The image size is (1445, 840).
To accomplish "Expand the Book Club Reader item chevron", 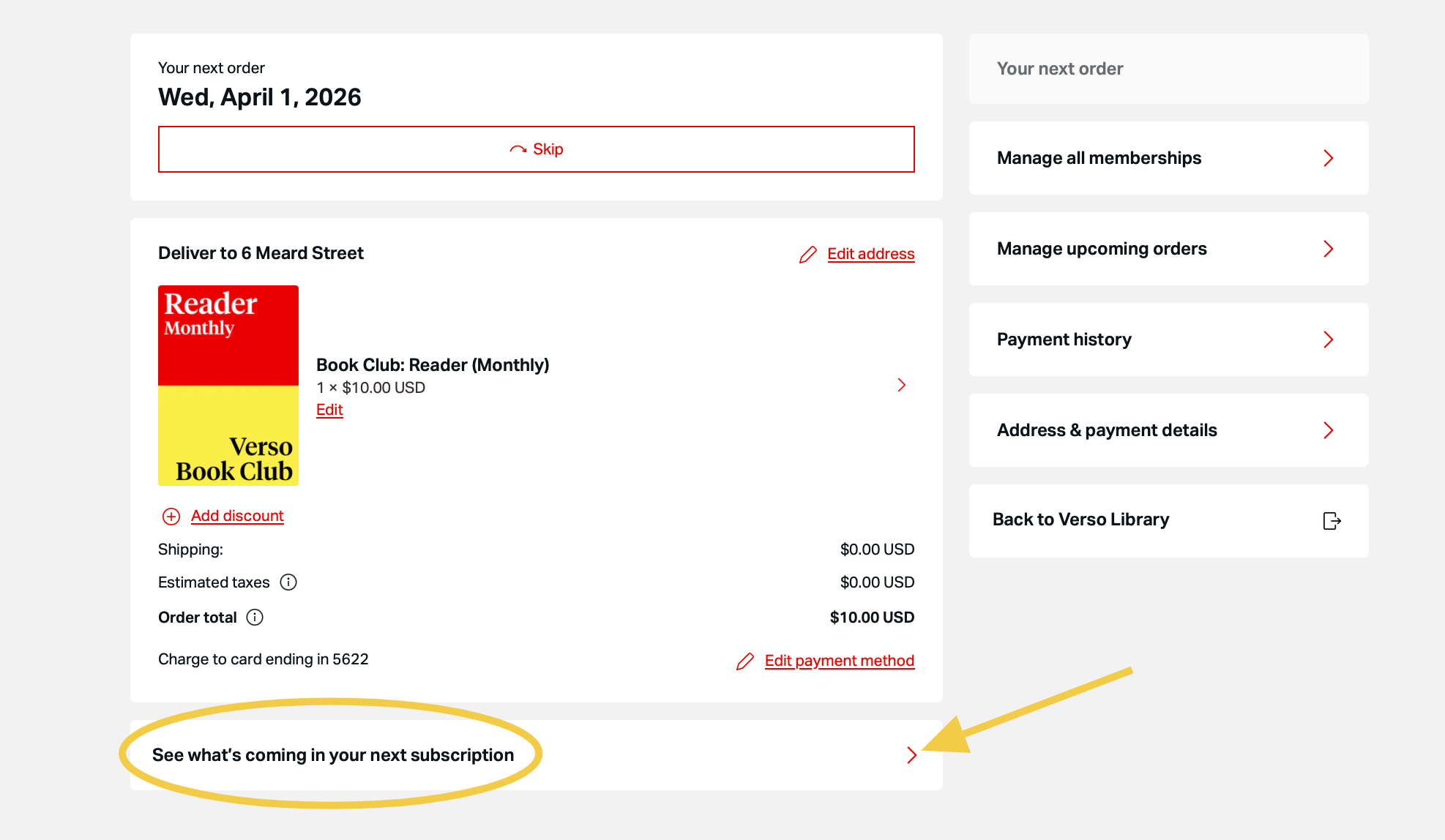I will coord(902,385).
